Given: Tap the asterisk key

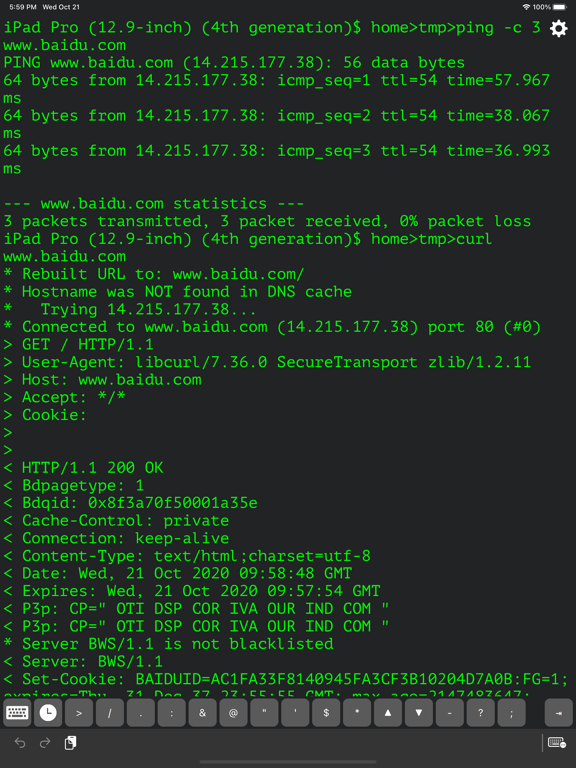Looking at the screenshot, I should pyautogui.click(x=357, y=713).
